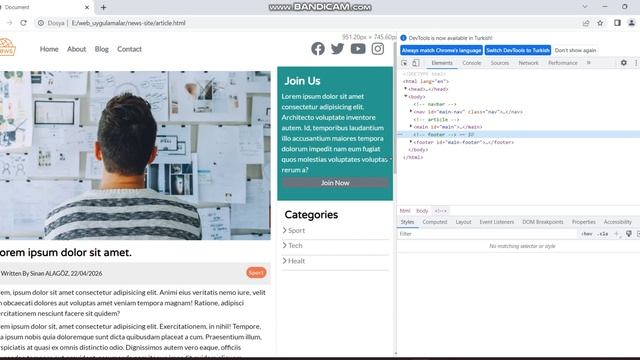
Task: Open the Properties tab
Action: 584,222
